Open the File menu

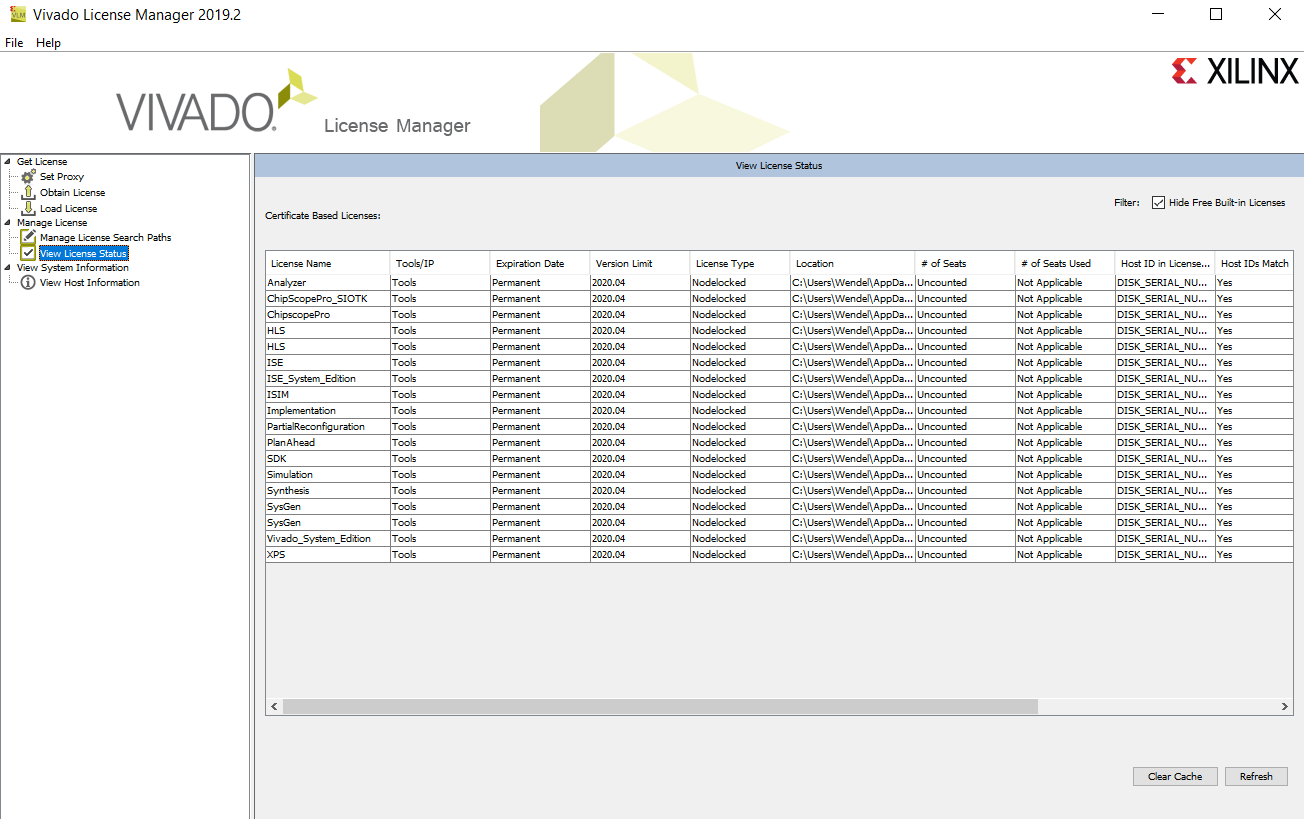click(x=14, y=43)
